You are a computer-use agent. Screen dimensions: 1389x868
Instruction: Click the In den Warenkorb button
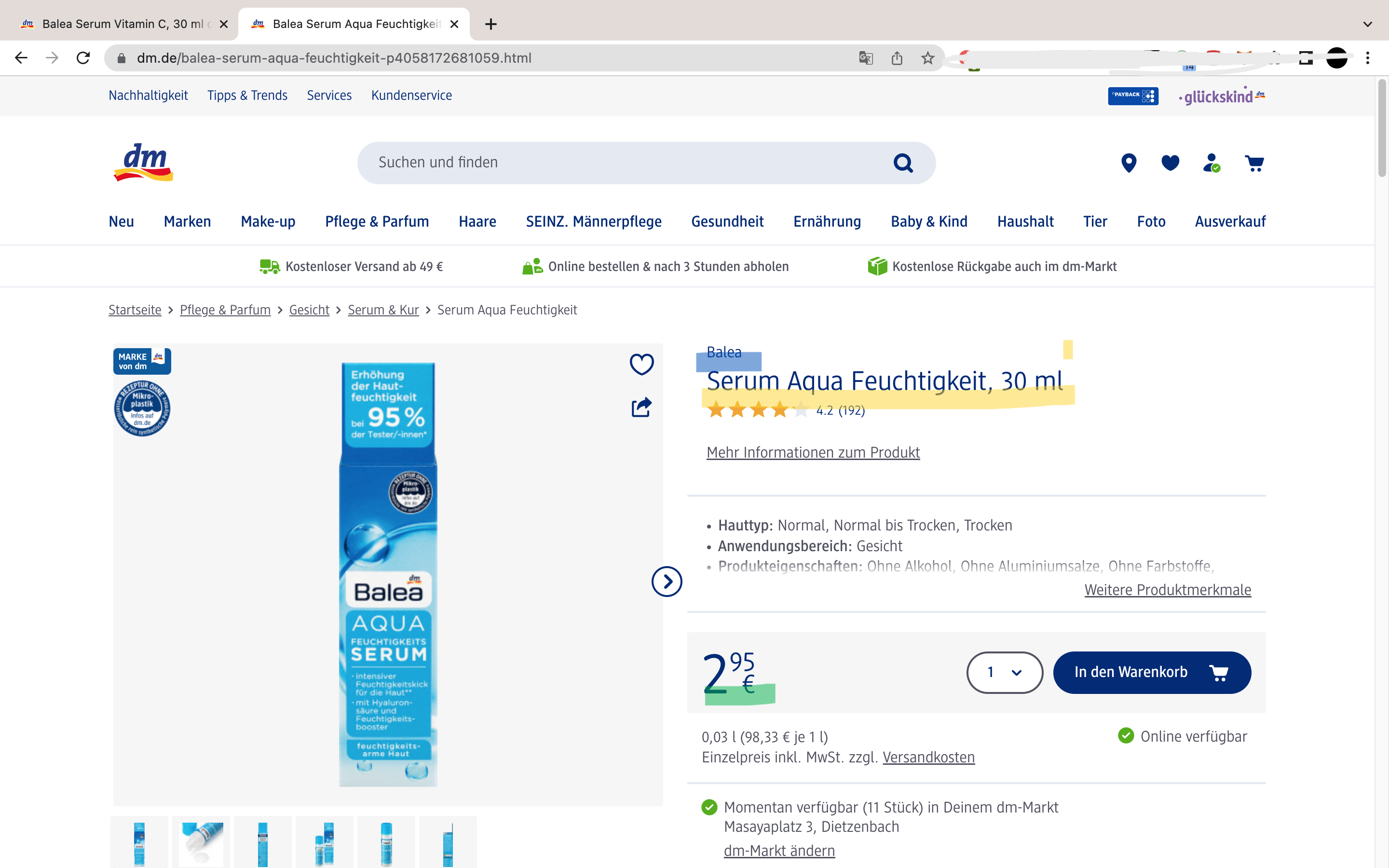(x=1151, y=672)
